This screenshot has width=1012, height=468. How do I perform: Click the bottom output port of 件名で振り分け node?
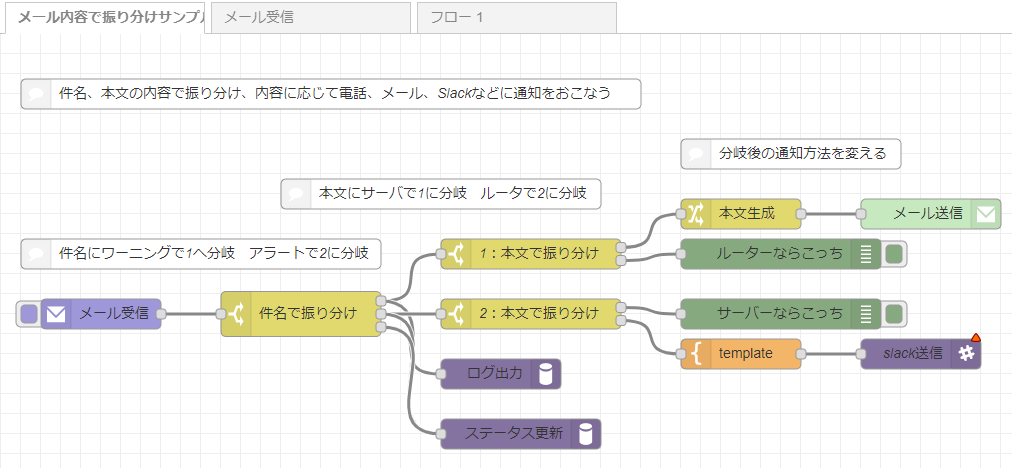pos(381,327)
